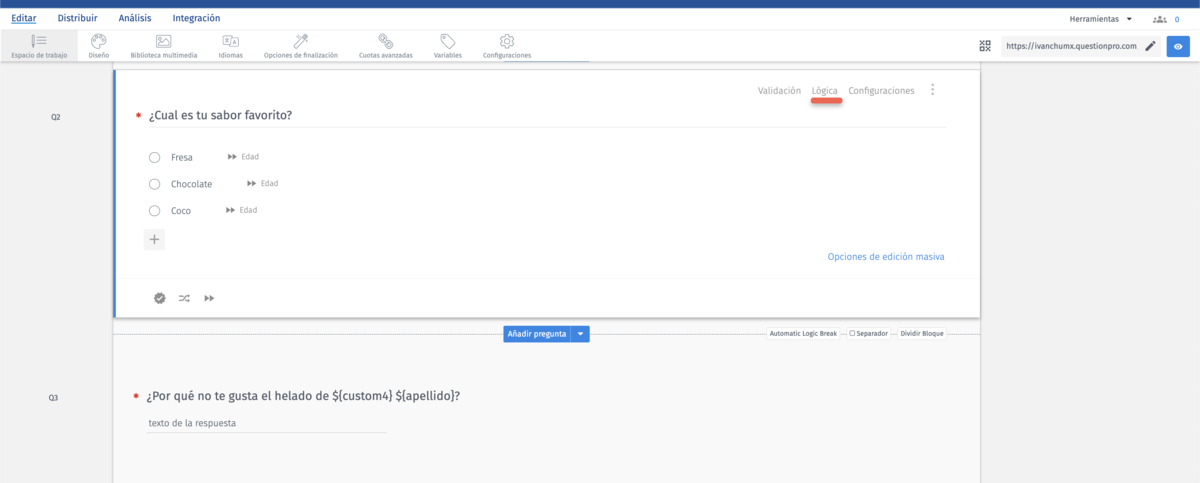This screenshot has width=1200, height=483.
Task: Click the Edad destination next to Coco
Action: [249, 211]
